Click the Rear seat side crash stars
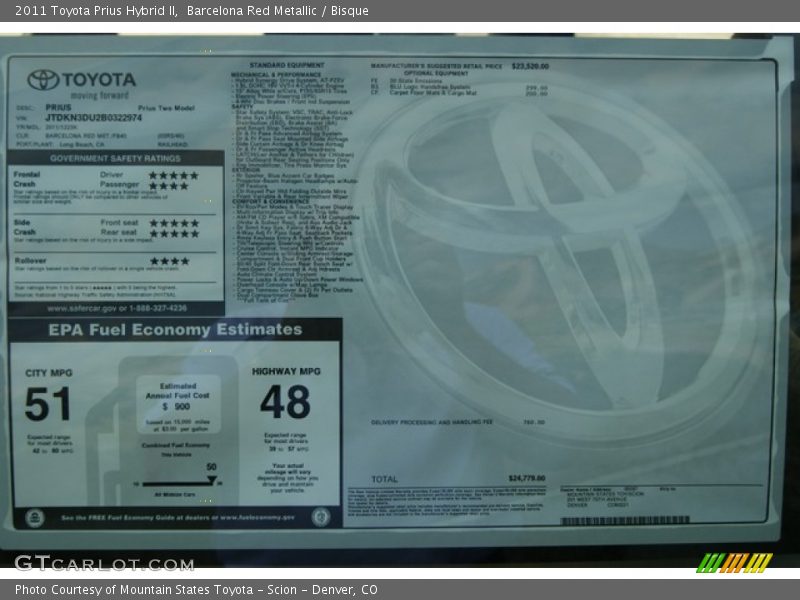This screenshot has width=800, height=600. [x=174, y=234]
